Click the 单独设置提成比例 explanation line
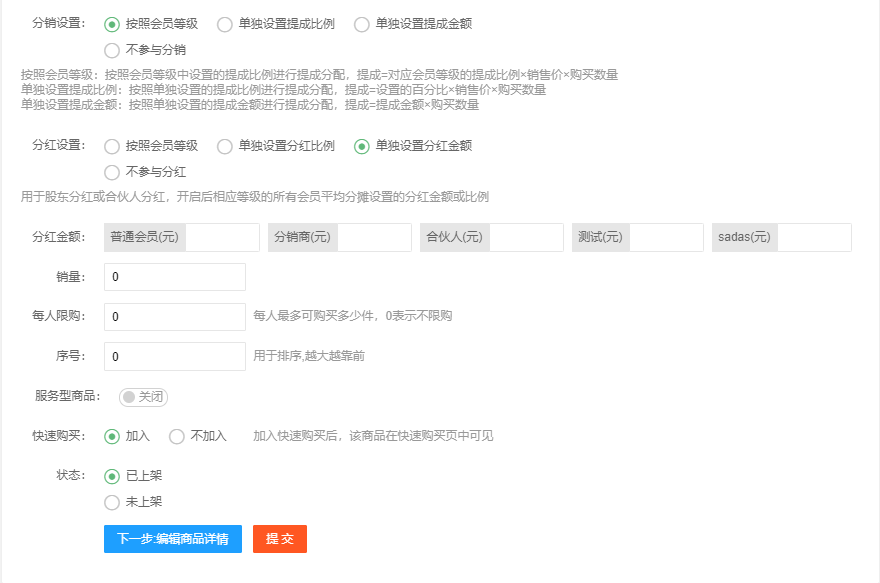This screenshot has width=880, height=583. (x=283, y=90)
